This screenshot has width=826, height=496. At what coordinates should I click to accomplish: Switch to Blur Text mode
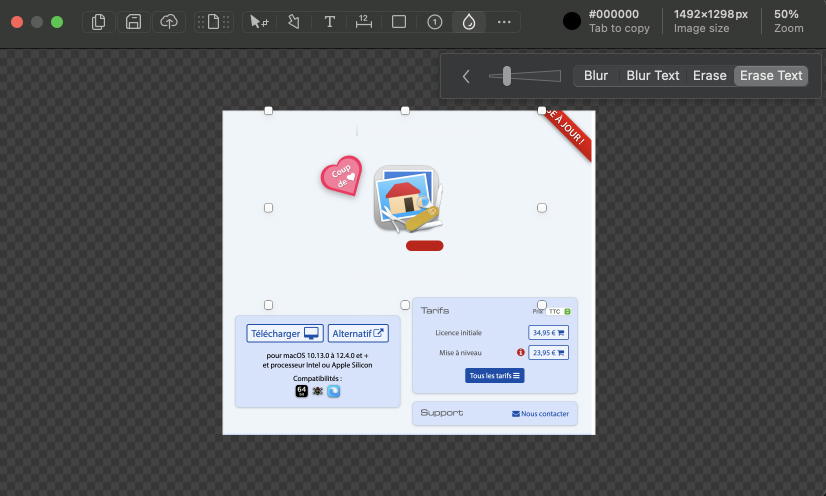652,76
